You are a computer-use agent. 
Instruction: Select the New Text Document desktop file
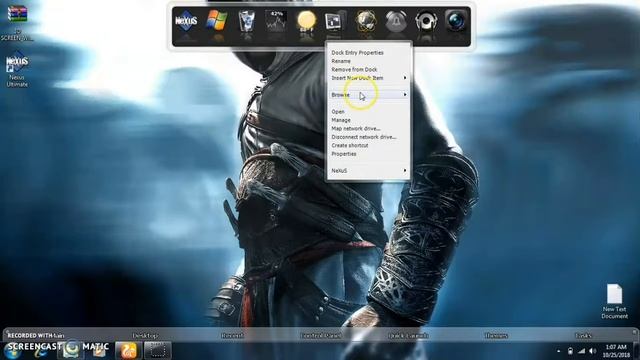click(614, 301)
